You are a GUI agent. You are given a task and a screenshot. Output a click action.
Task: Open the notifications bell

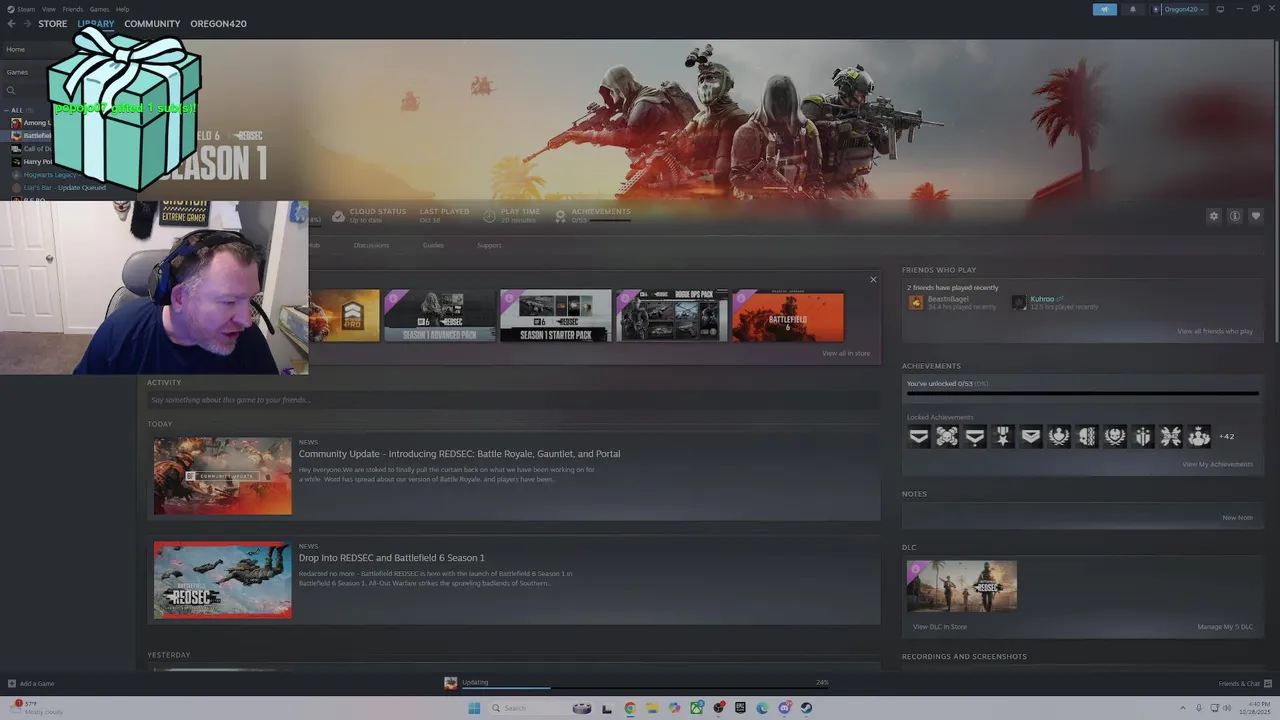click(x=1133, y=9)
